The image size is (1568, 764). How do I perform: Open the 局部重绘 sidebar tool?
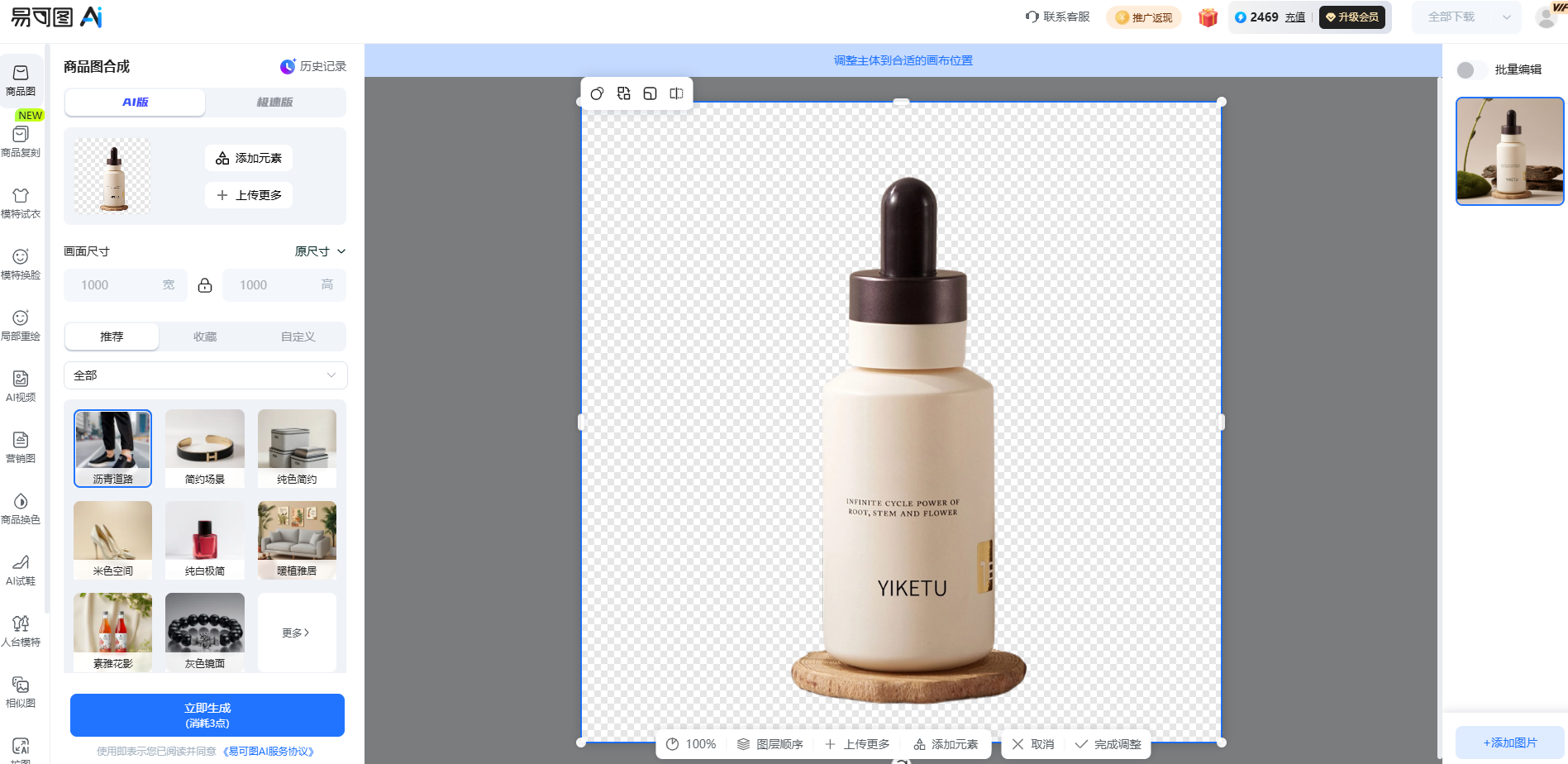click(21, 325)
